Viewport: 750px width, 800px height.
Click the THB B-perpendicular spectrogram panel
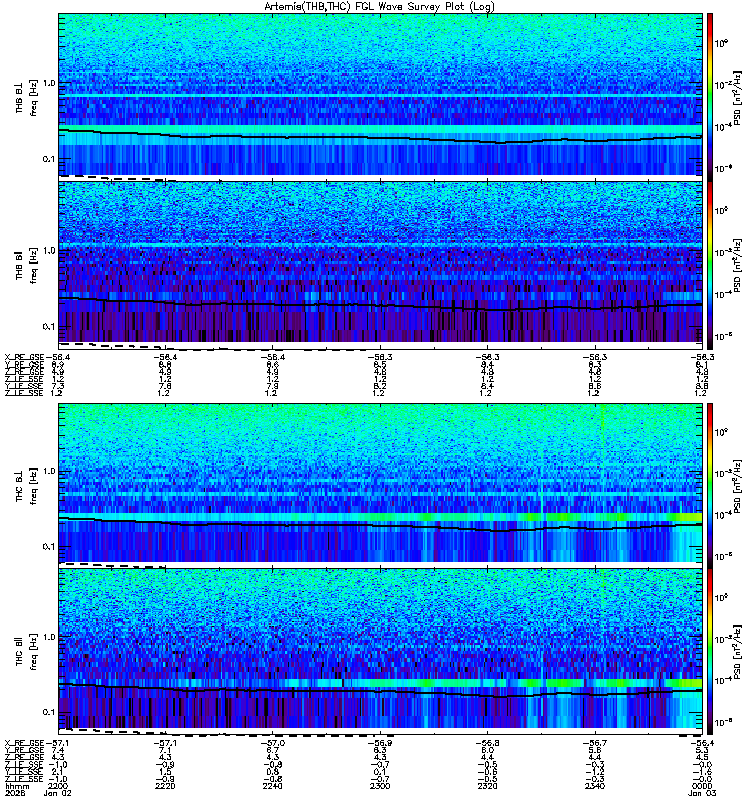point(381,95)
